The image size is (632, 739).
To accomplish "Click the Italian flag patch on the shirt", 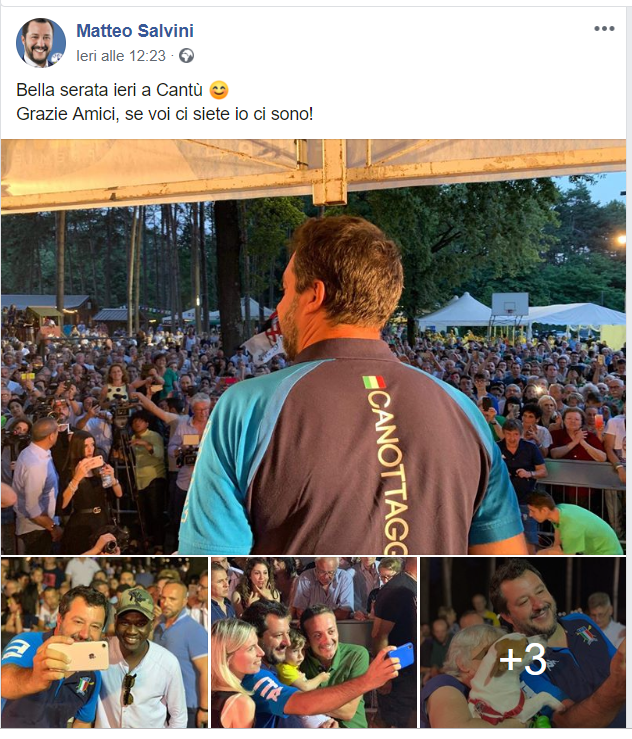I will (374, 381).
